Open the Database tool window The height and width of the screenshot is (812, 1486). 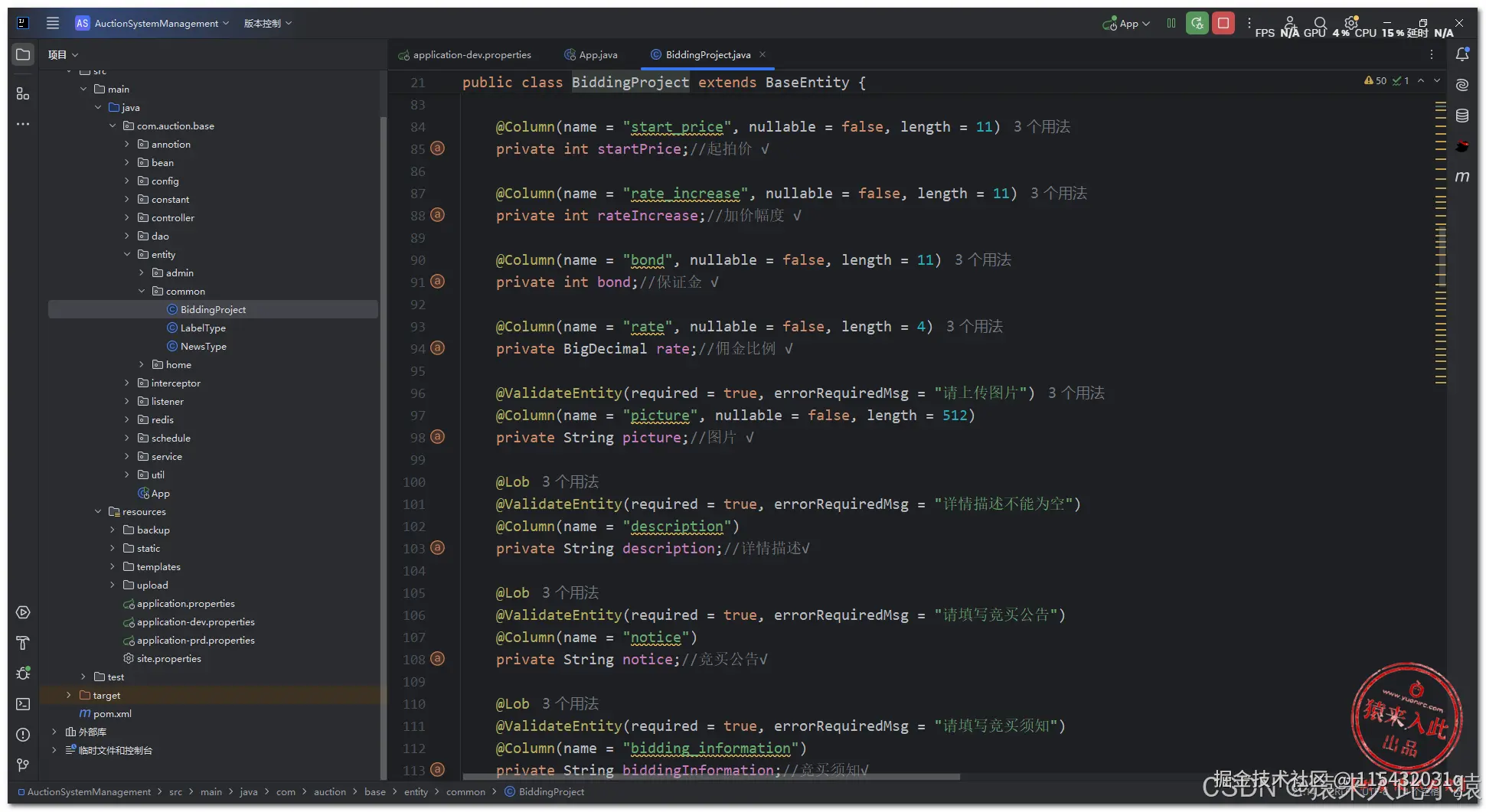tap(1462, 116)
